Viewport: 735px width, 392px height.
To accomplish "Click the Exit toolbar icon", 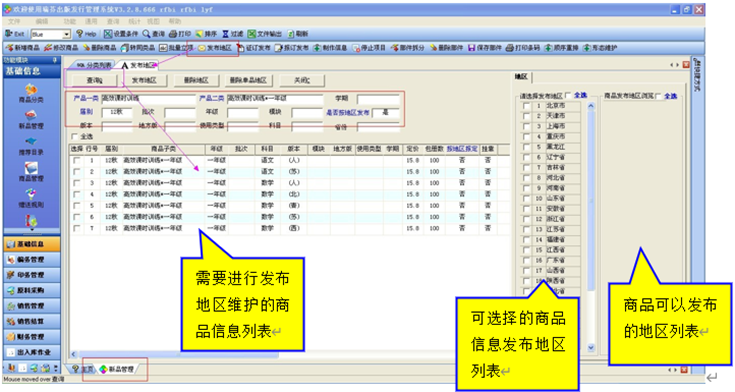I will point(15,34).
